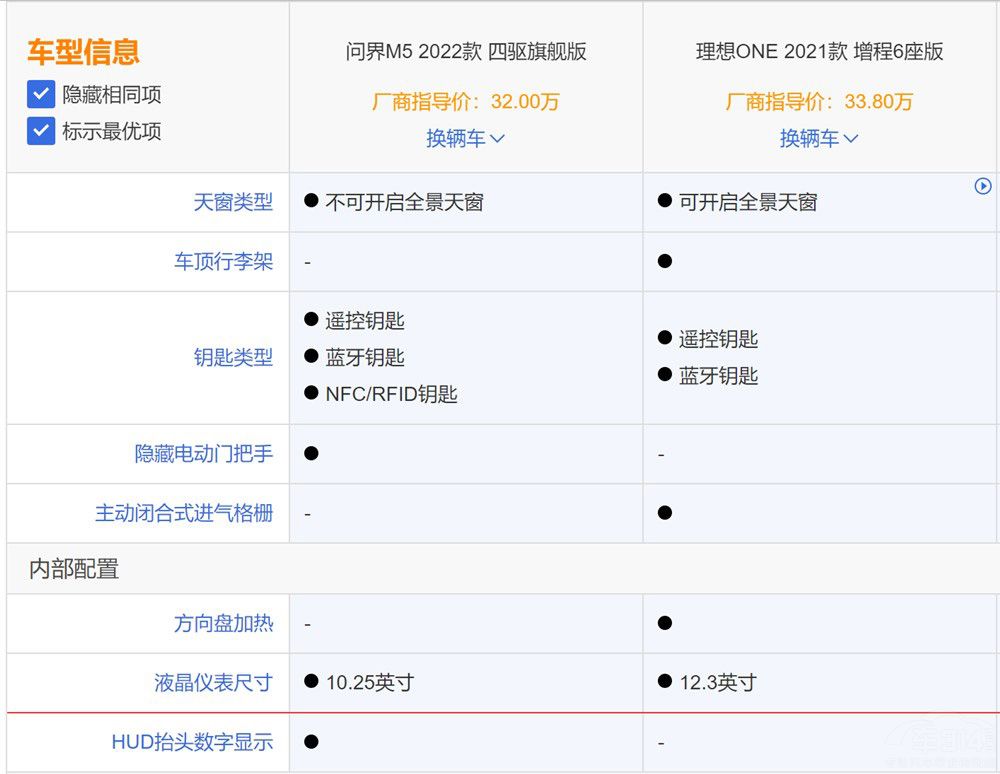Open 换辆车 dropdown for 理想ONE
This screenshot has width=1000, height=774.
click(819, 138)
